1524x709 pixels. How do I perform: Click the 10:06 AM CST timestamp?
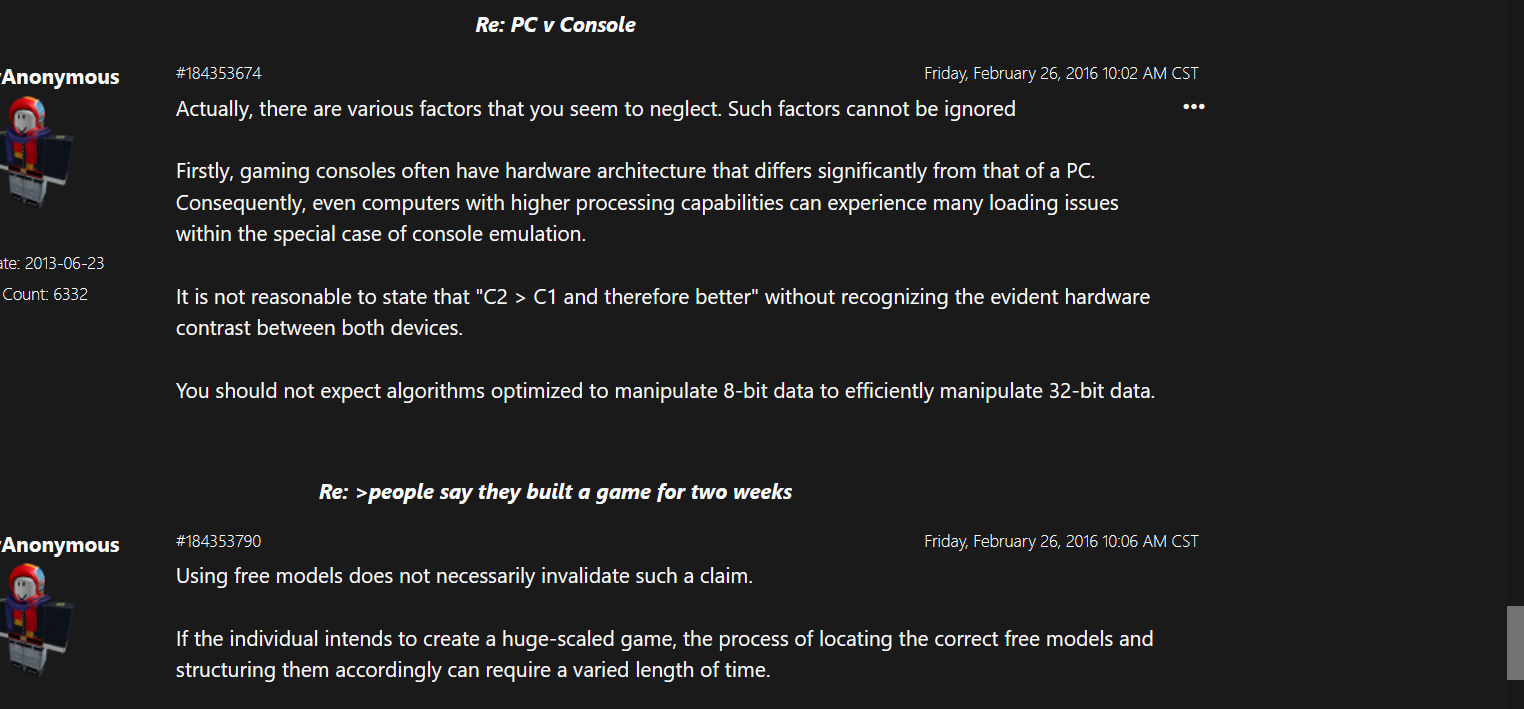tap(1061, 541)
